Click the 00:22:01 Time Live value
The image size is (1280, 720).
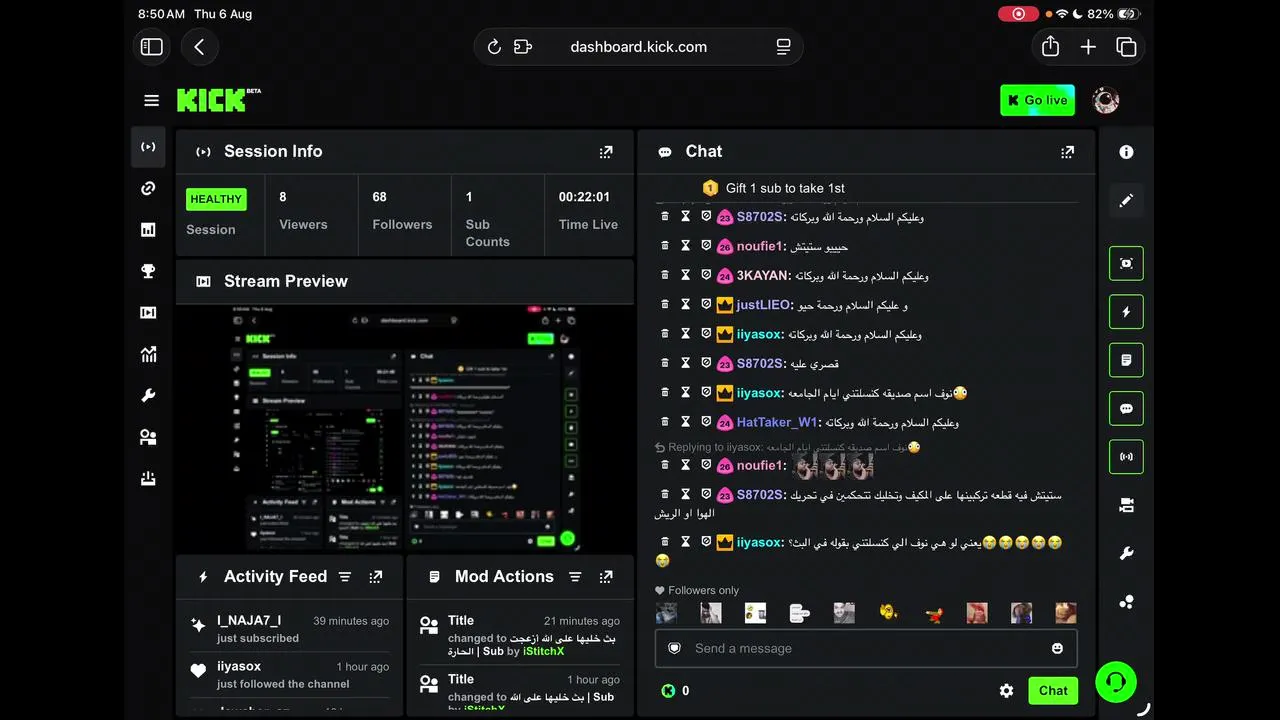pyautogui.click(x=584, y=197)
